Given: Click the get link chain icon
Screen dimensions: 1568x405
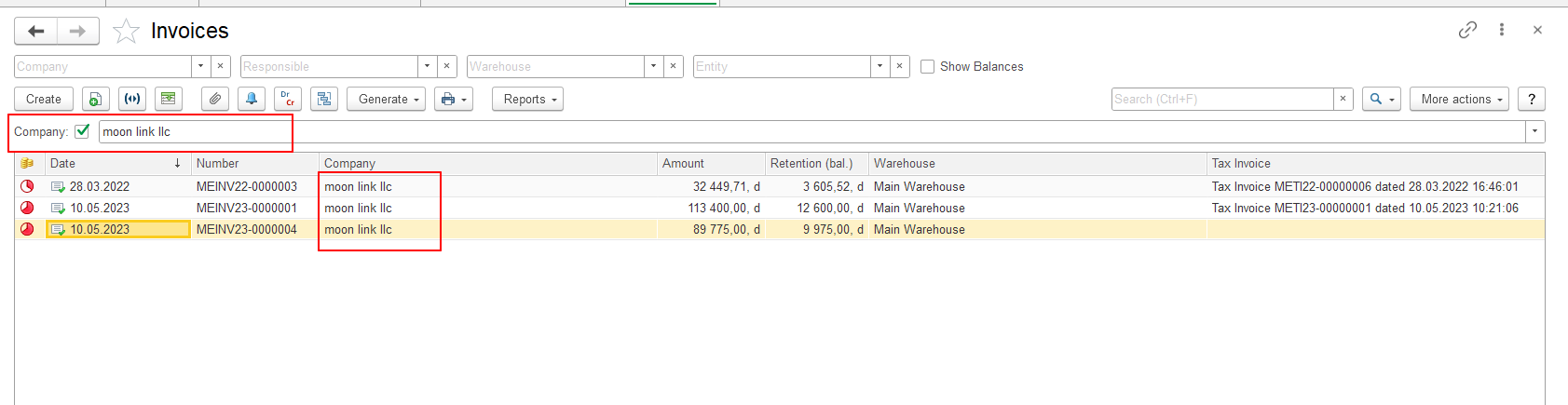Looking at the screenshot, I should [x=1467, y=30].
